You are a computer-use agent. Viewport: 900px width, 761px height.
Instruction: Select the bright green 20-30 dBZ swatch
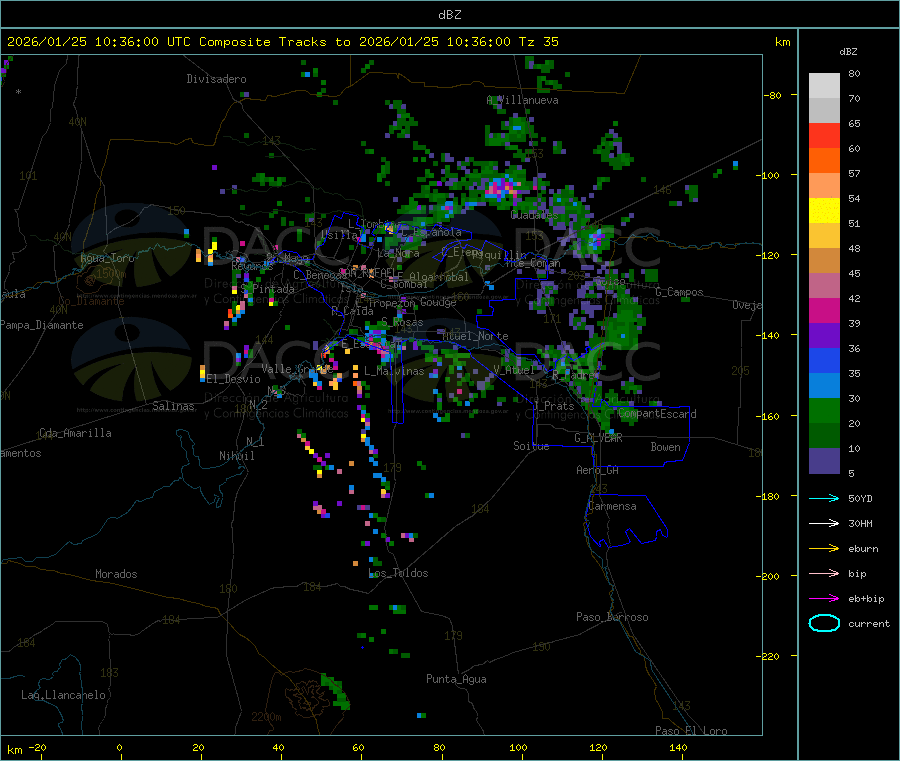[824, 410]
